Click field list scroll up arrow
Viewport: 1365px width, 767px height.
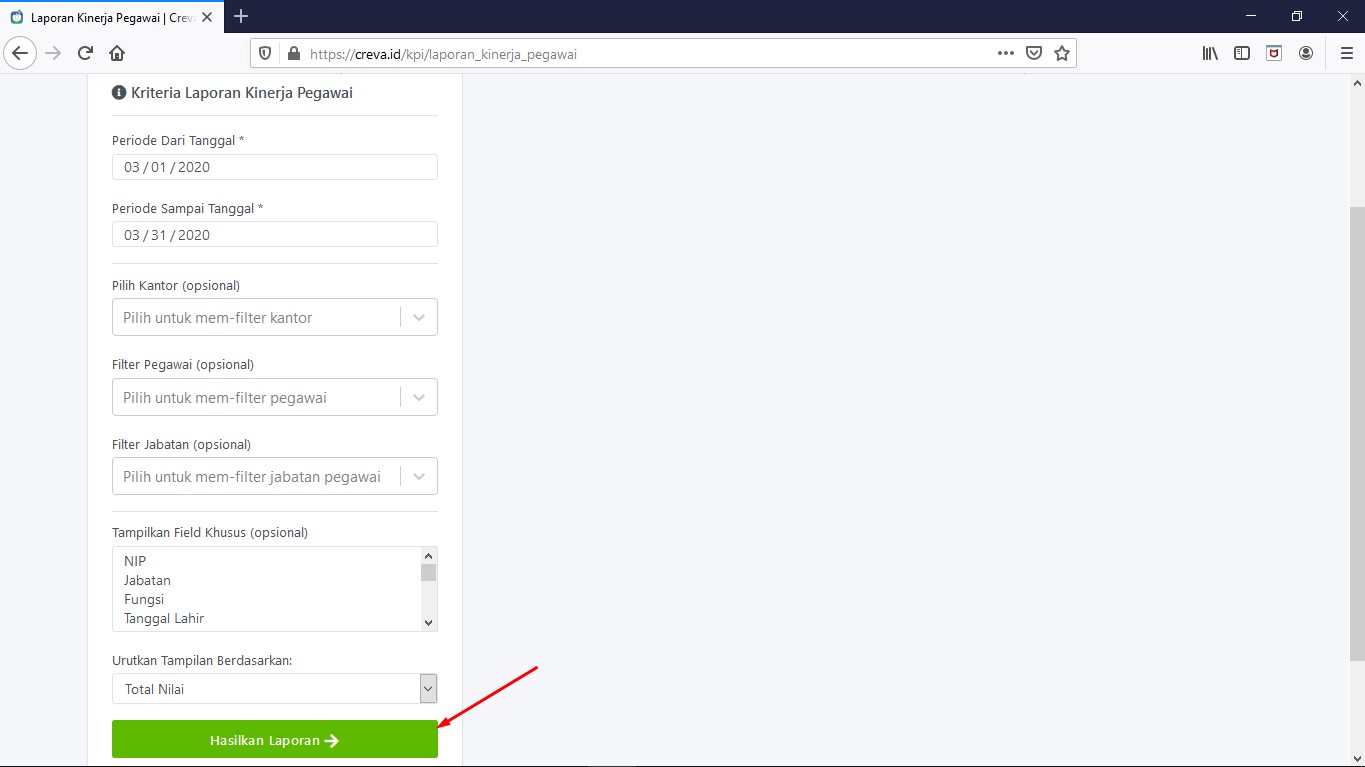coord(428,556)
